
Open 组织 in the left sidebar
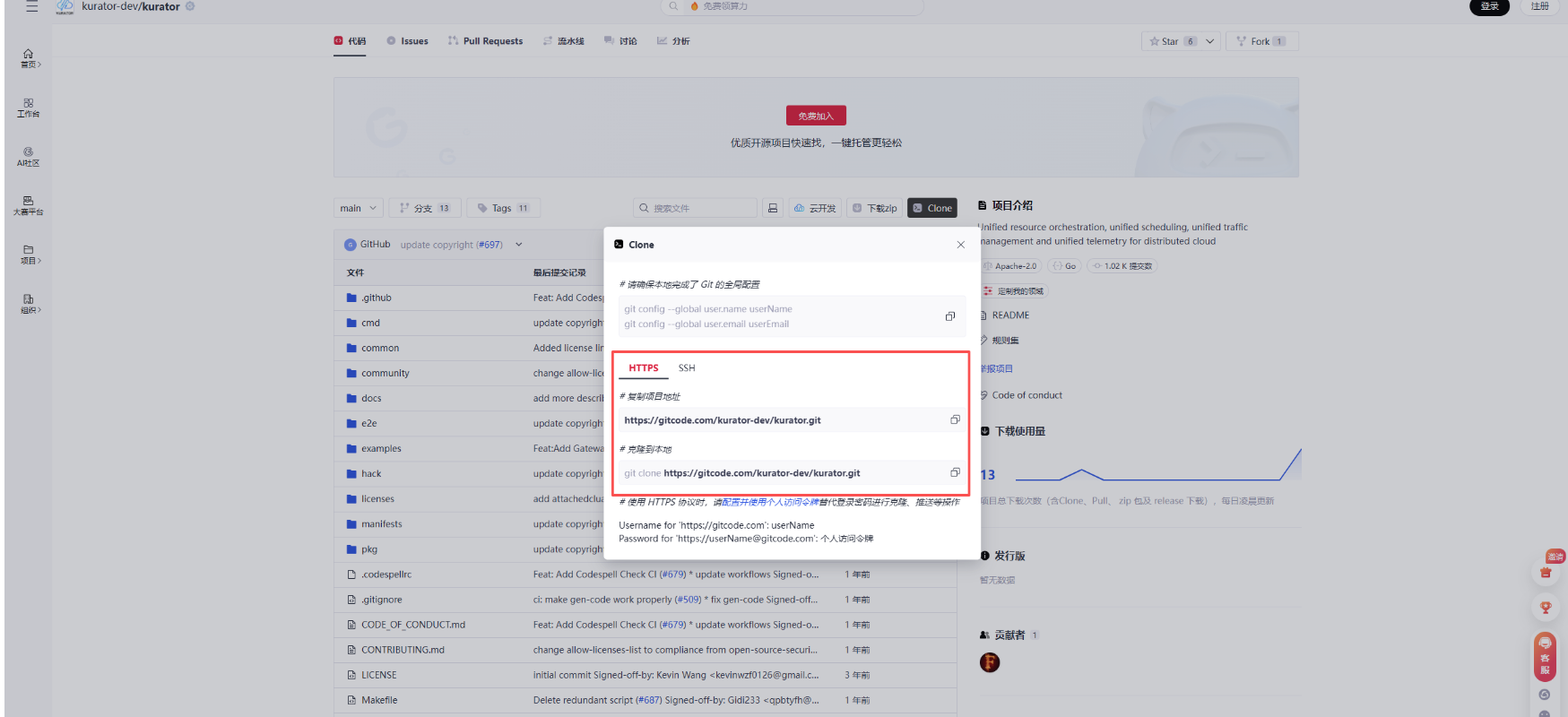pos(29,304)
